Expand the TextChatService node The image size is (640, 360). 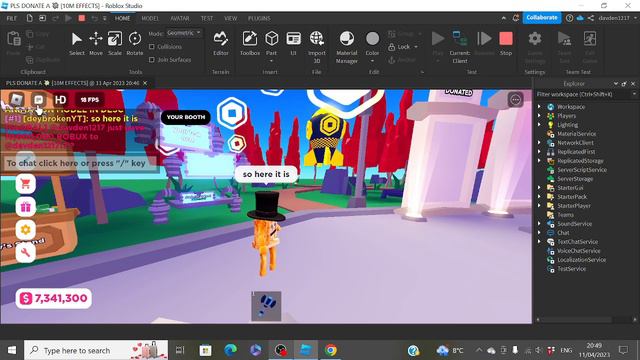tap(539, 242)
